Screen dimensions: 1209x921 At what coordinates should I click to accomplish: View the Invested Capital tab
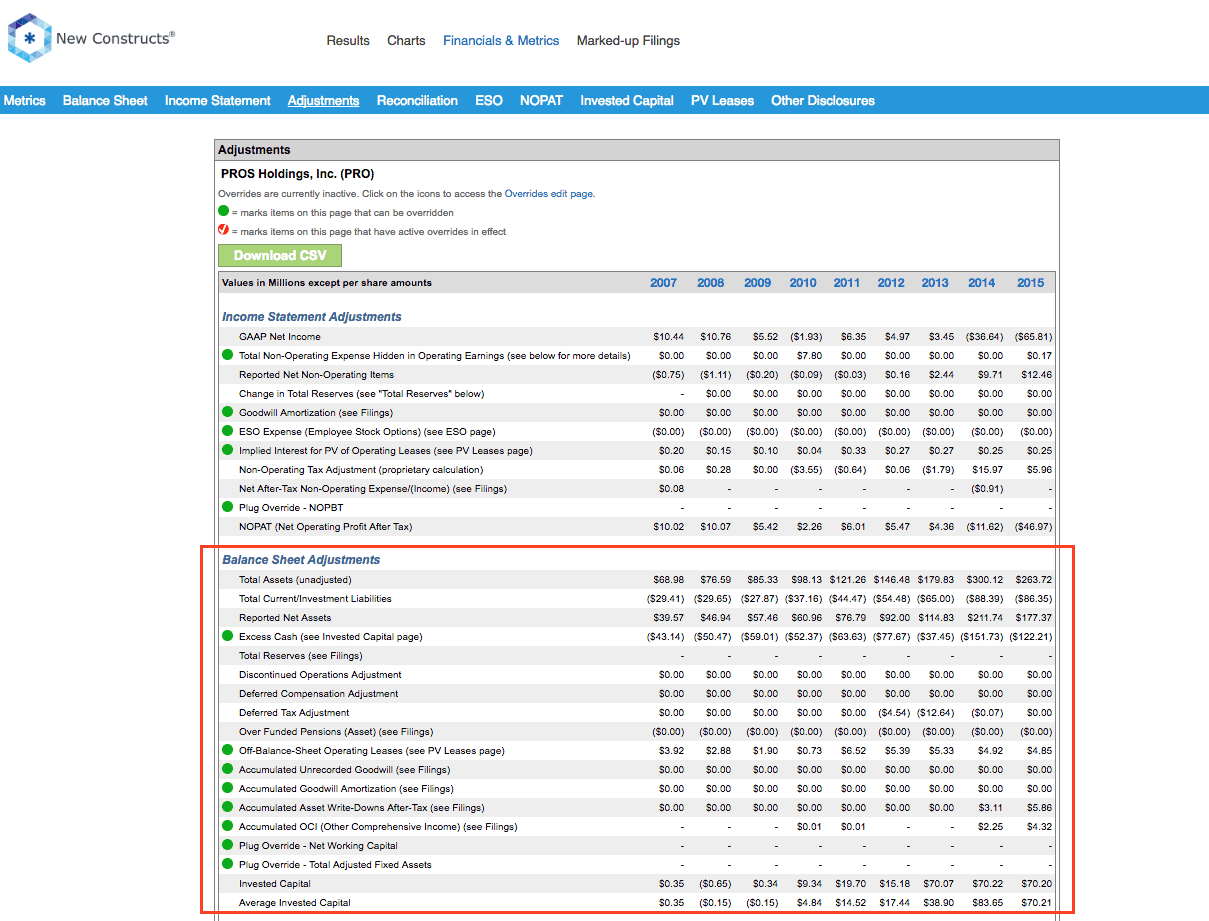coord(627,100)
